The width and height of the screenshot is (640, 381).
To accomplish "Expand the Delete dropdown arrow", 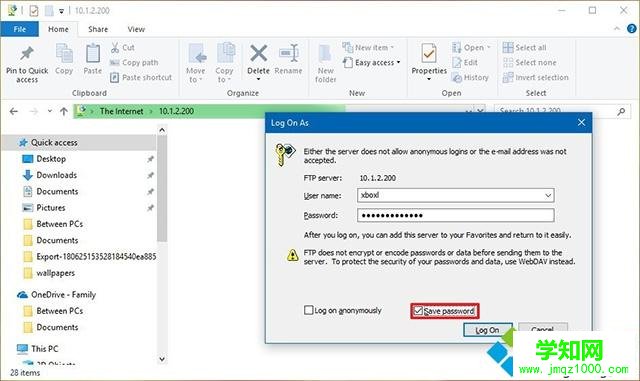I will click(x=259, y=79).
